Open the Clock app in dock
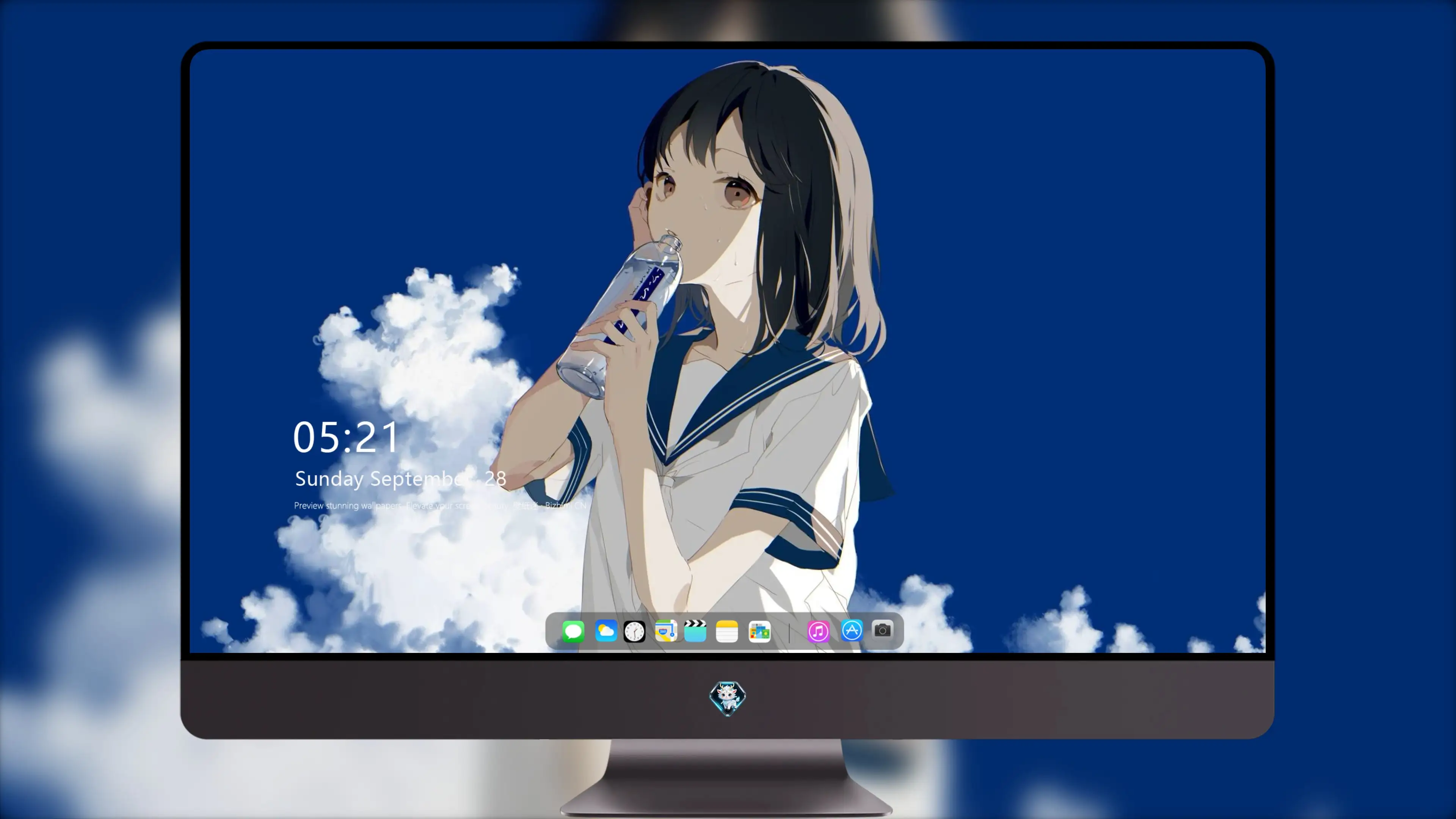The image size is (1456, 819). tap(634, 631)
